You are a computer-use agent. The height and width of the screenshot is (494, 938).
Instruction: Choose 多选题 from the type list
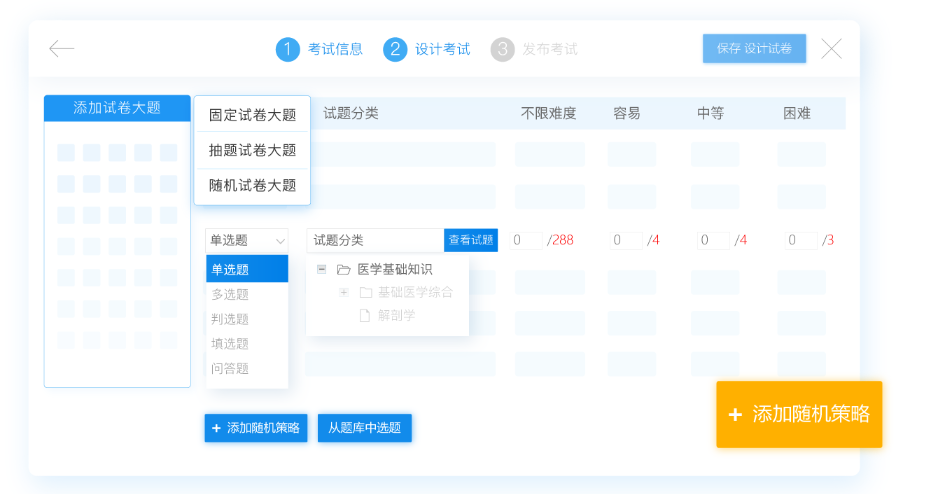tap(247, 294)
